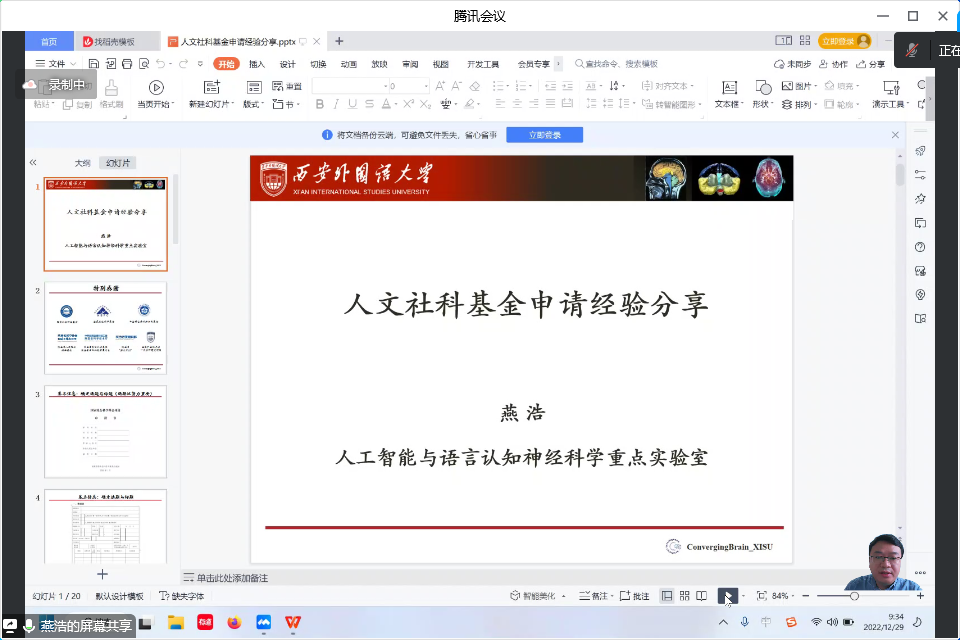
Task: Toggle bold formatting
Action: pos(320,104)
